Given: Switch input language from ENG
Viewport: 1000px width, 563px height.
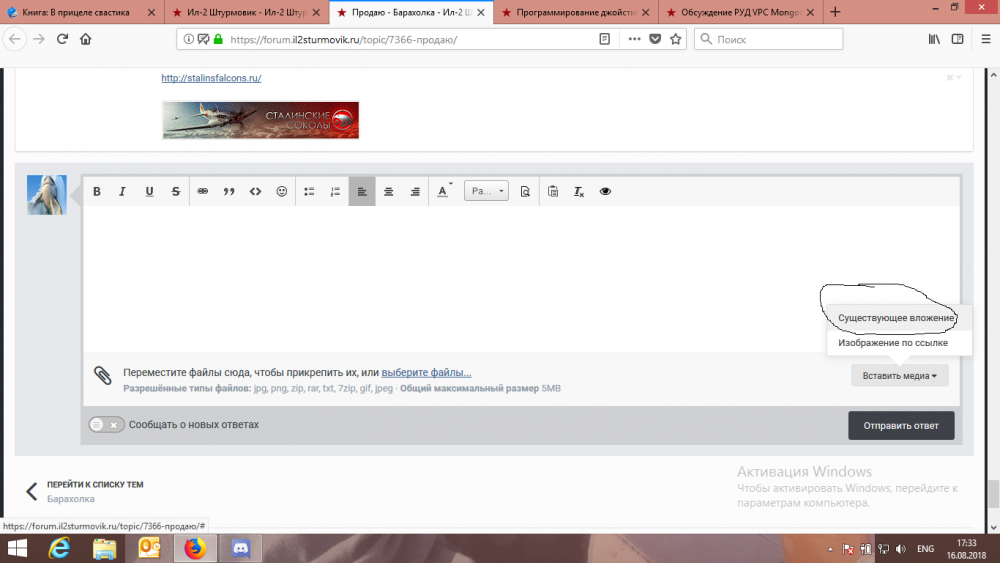Looking at the screenshot, I should tap(925, 549).
